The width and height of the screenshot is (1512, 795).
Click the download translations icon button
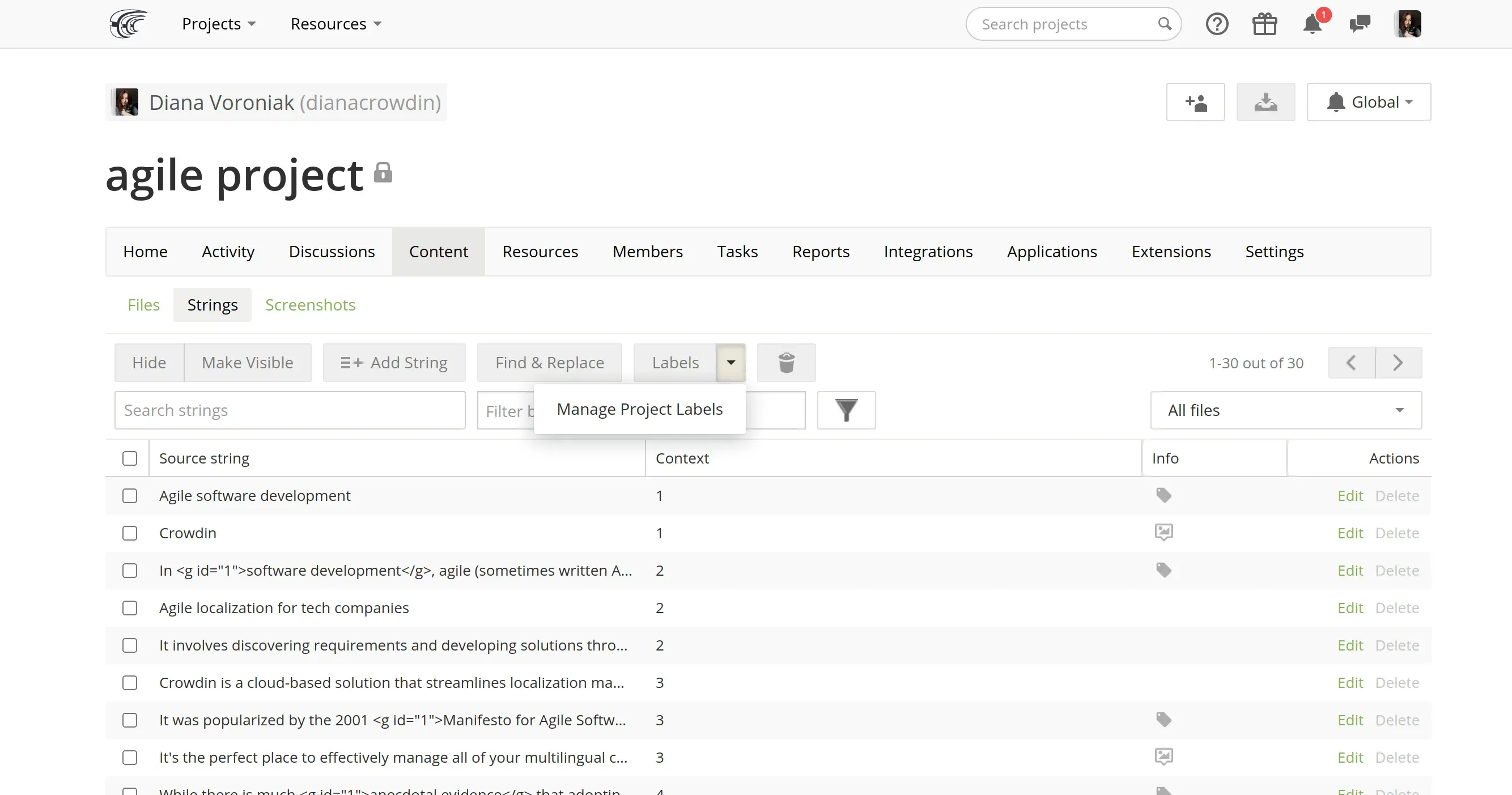pyautogui.click(x=1265, y=102)
